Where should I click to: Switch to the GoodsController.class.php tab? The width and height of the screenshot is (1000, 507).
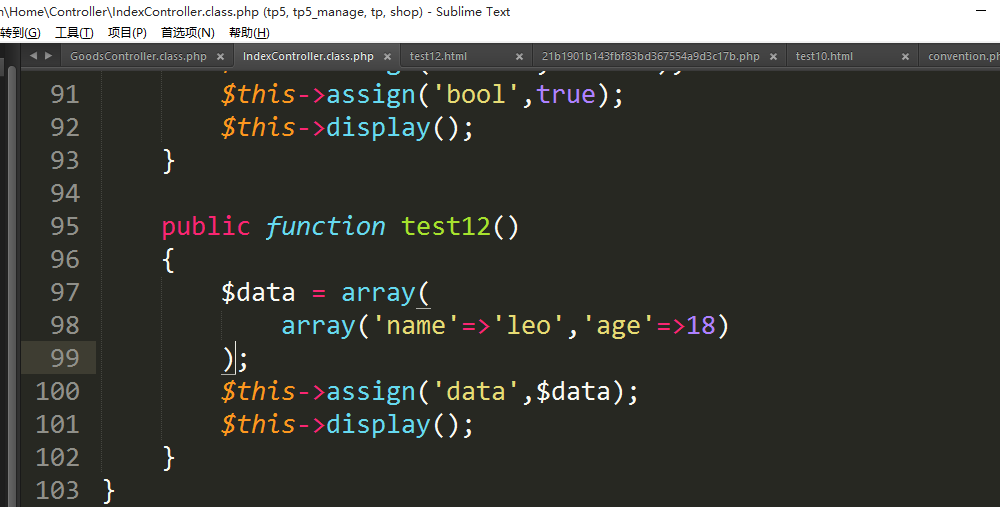[x=137, y=57]
